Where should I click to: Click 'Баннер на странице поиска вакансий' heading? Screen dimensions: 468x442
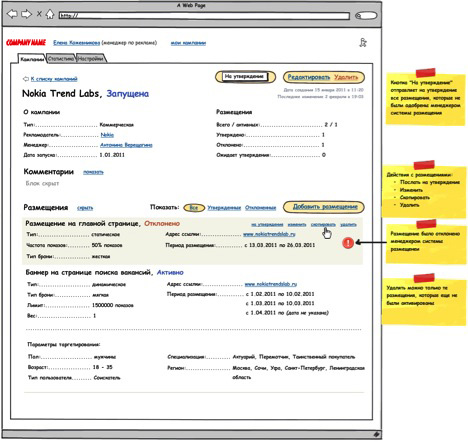[89, 272]
